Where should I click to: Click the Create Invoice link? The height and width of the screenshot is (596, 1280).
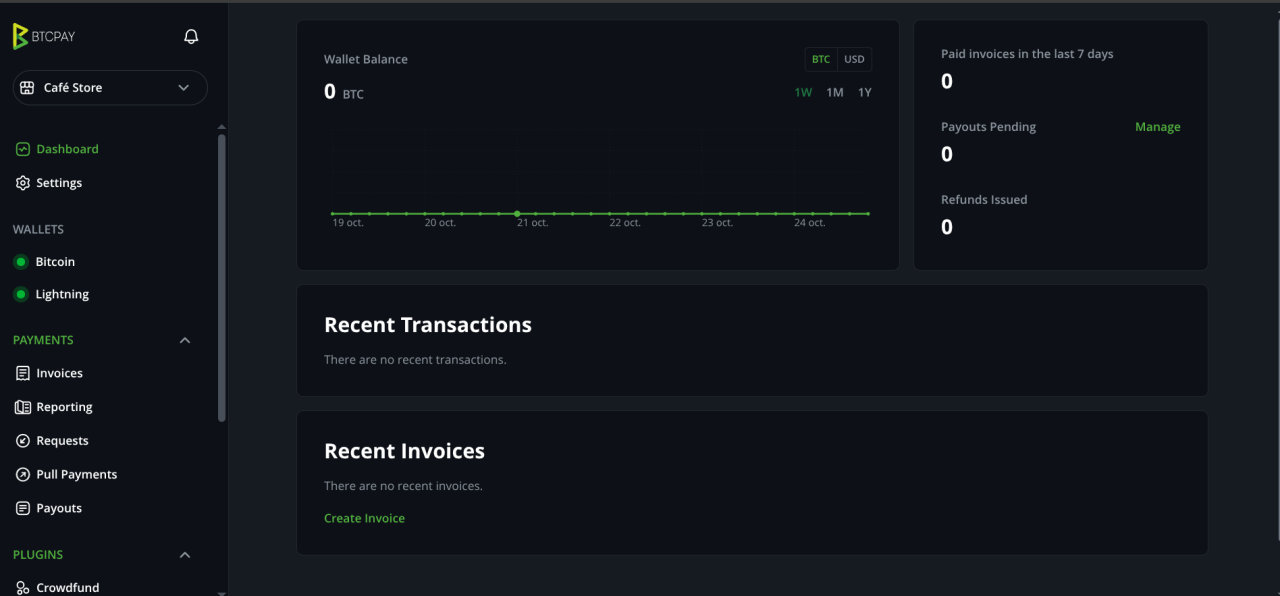click(x=364, y=518)
